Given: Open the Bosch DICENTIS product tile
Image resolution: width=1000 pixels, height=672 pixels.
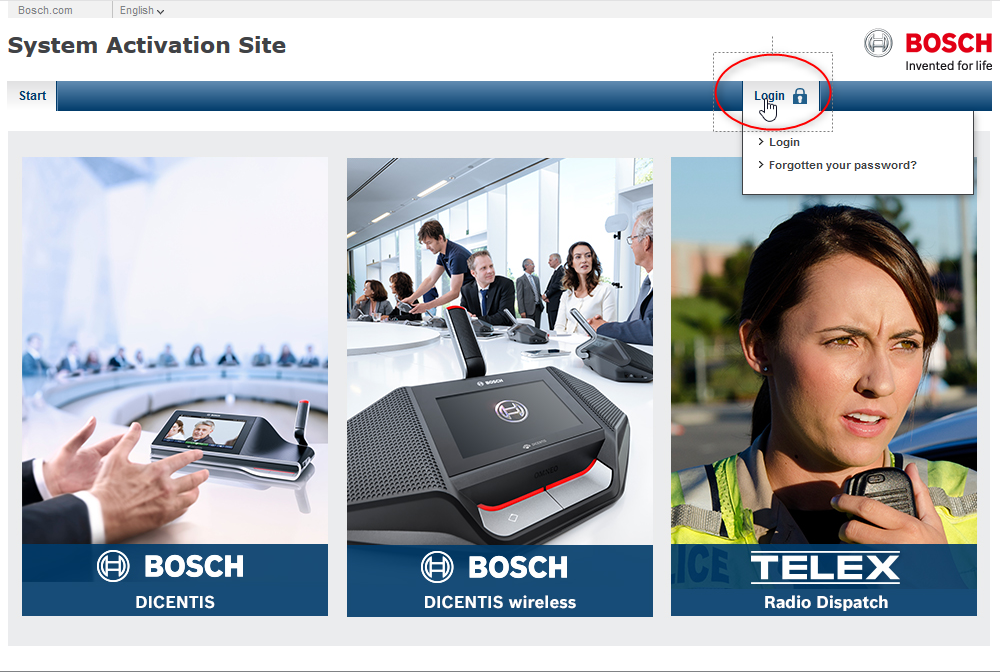Looking at the screenshot, I should [x=175, y=386].
